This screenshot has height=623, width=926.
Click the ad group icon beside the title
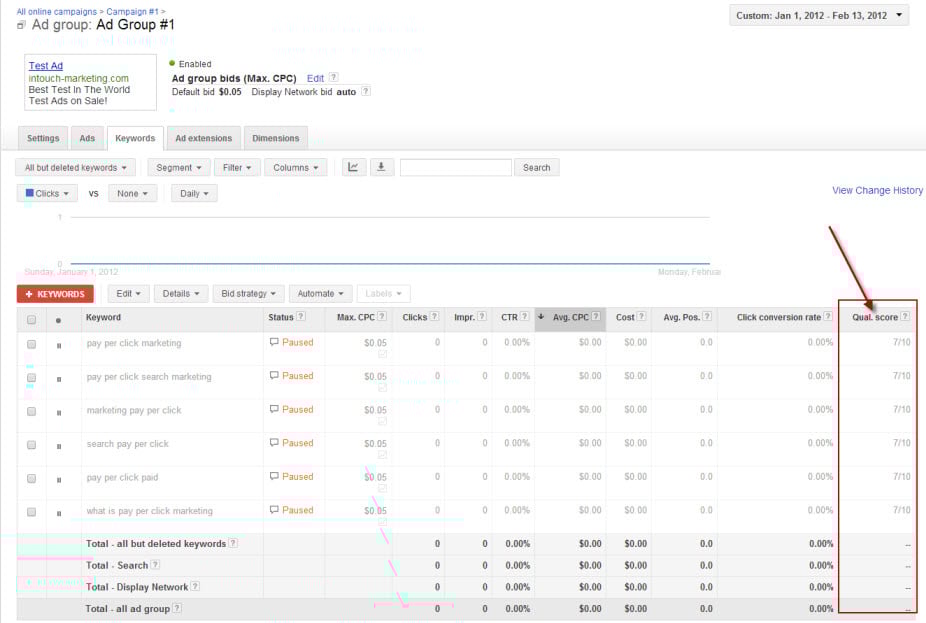point(21,25)
